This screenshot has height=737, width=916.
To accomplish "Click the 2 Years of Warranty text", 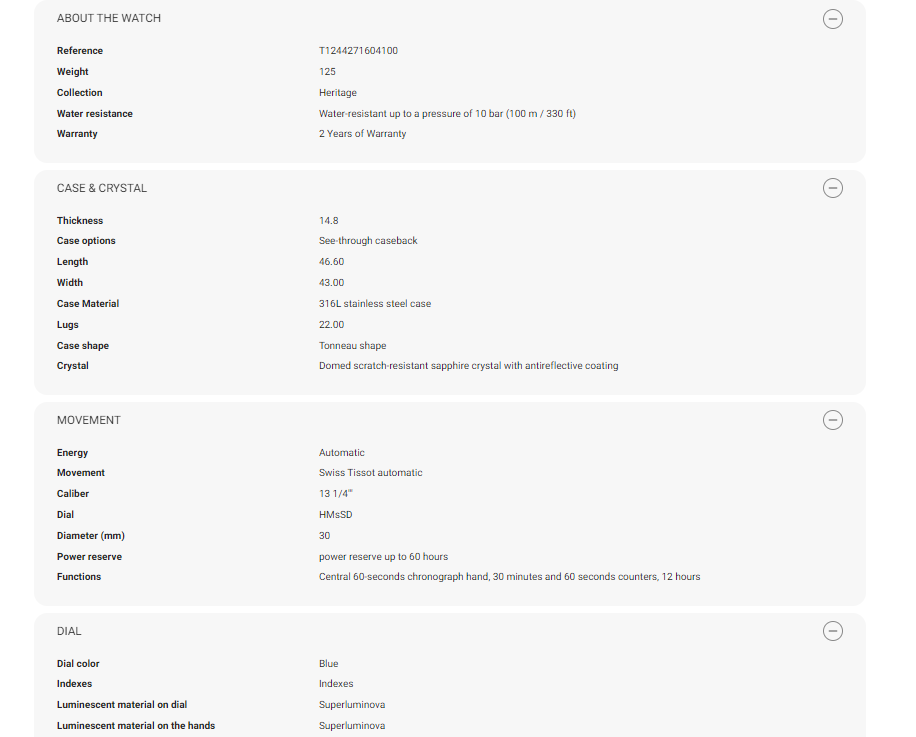I will click(362, 134).
